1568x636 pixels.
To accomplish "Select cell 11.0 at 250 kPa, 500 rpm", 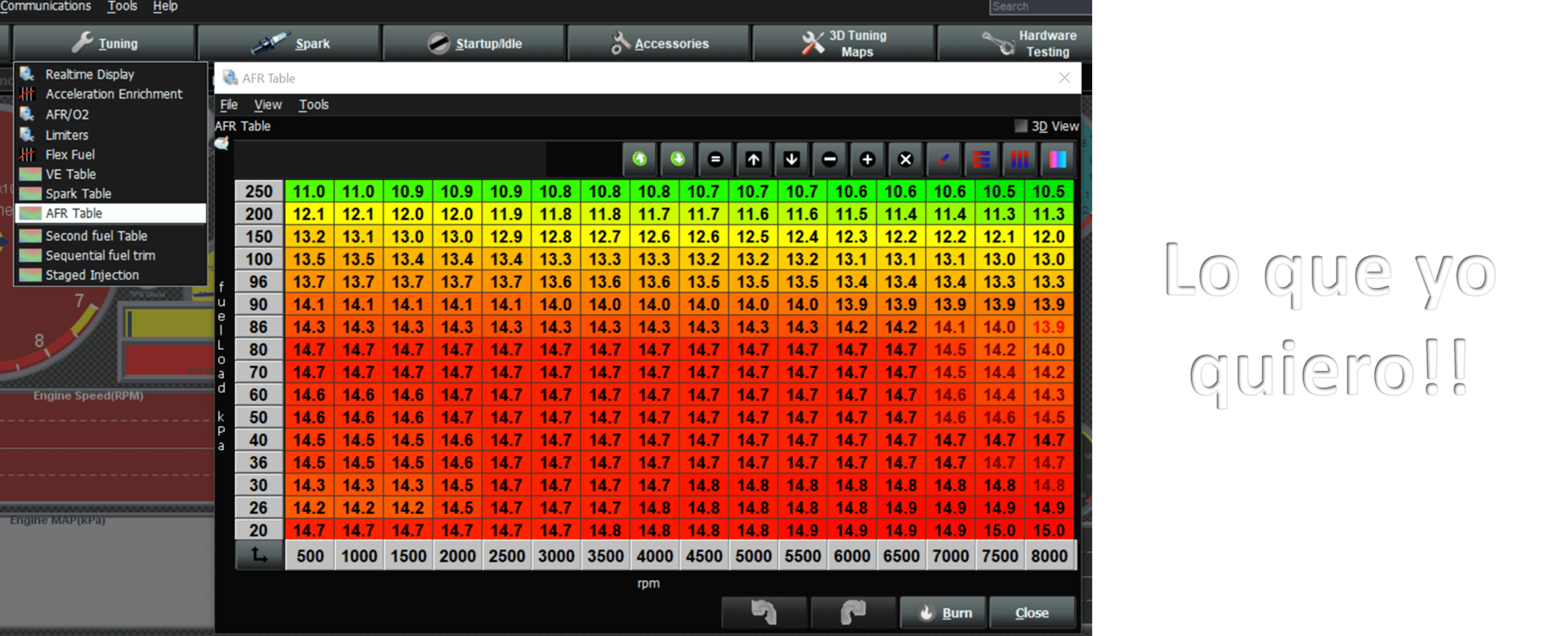I will (x=309, y=192).
